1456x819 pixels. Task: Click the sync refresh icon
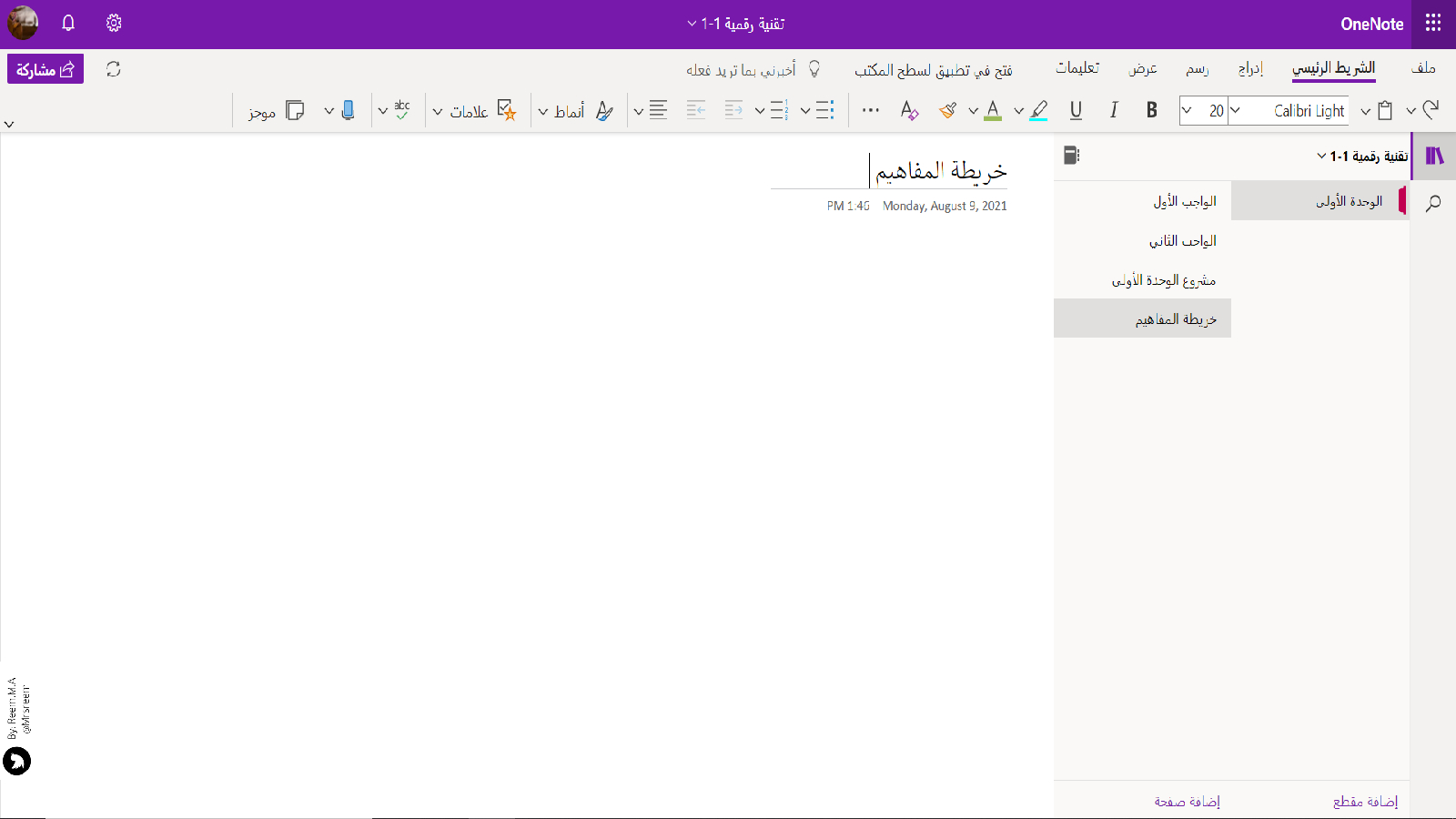114,69
